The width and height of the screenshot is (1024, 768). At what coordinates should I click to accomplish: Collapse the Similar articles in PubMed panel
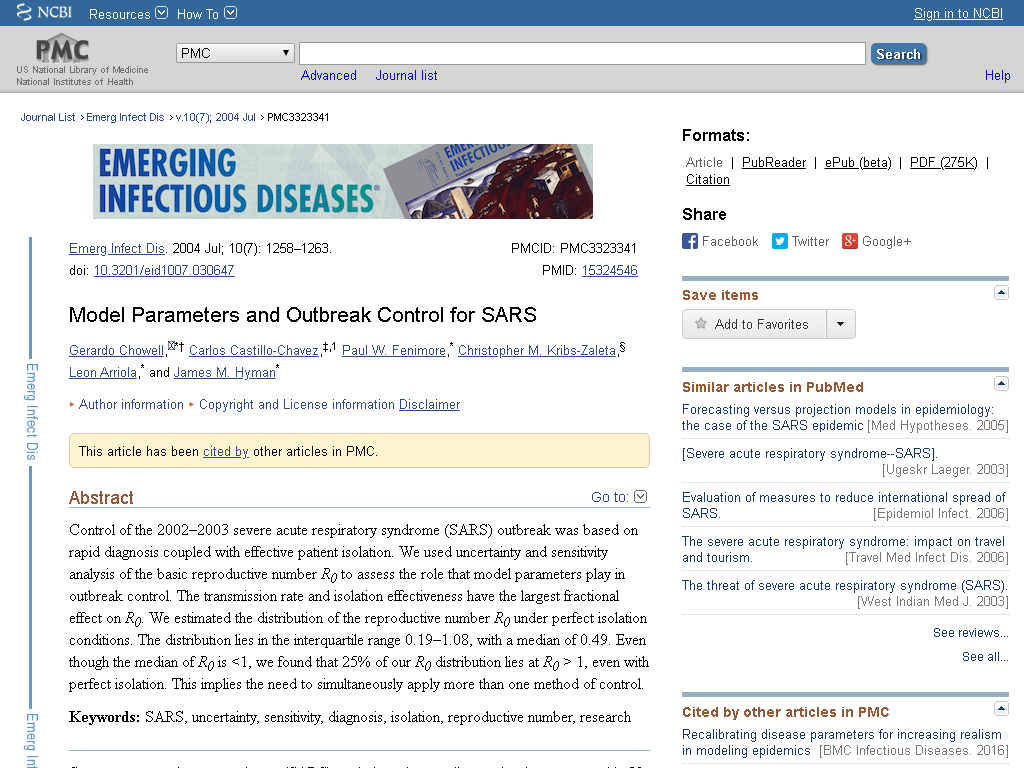point(1001,383)
